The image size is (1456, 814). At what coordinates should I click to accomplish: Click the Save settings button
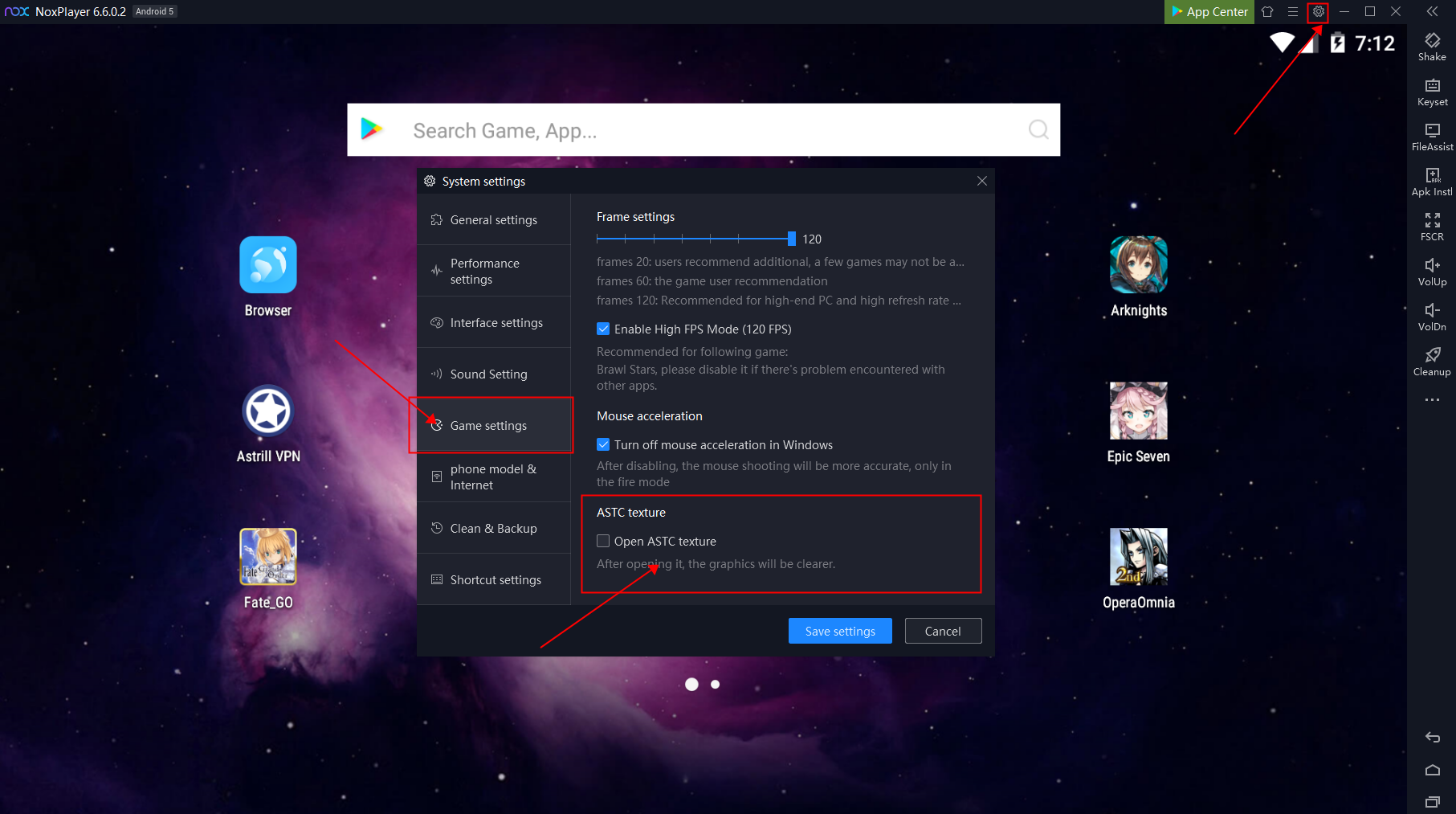840,631
